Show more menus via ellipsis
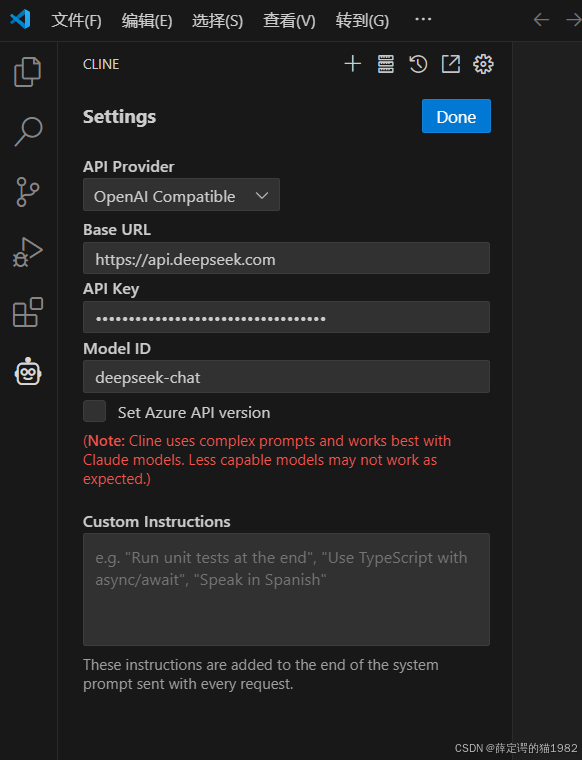The height and width of the screenshot is (760, 582). 423,19
